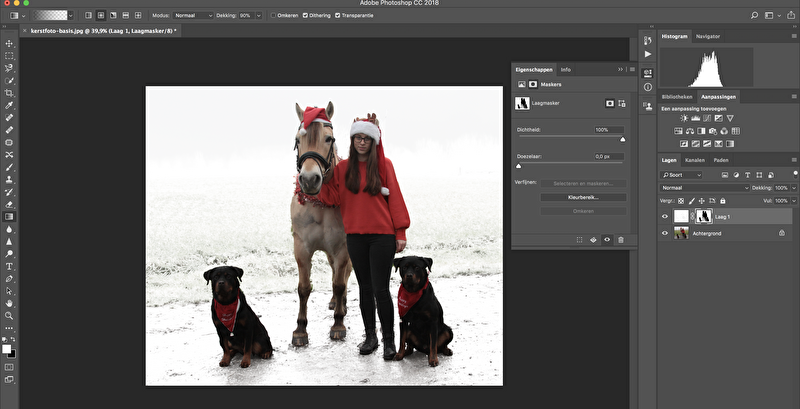This screenshot has height=409, width=800.
Task: Select the Brush tool
Action: 9,167
